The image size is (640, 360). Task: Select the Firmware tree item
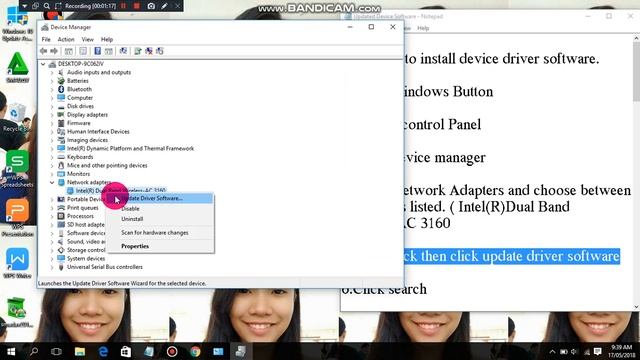click(78, 123)
